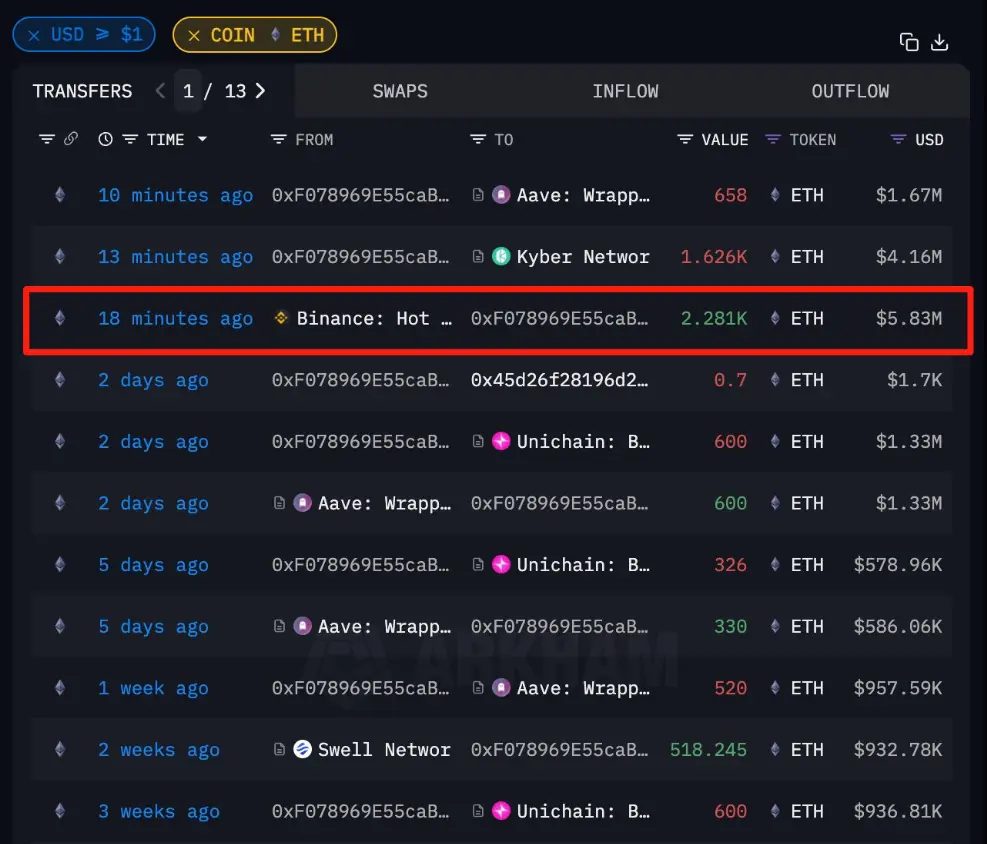
Task: Click the Ethereum chain icon in the 1 week ago row
Action: (60, 688)
